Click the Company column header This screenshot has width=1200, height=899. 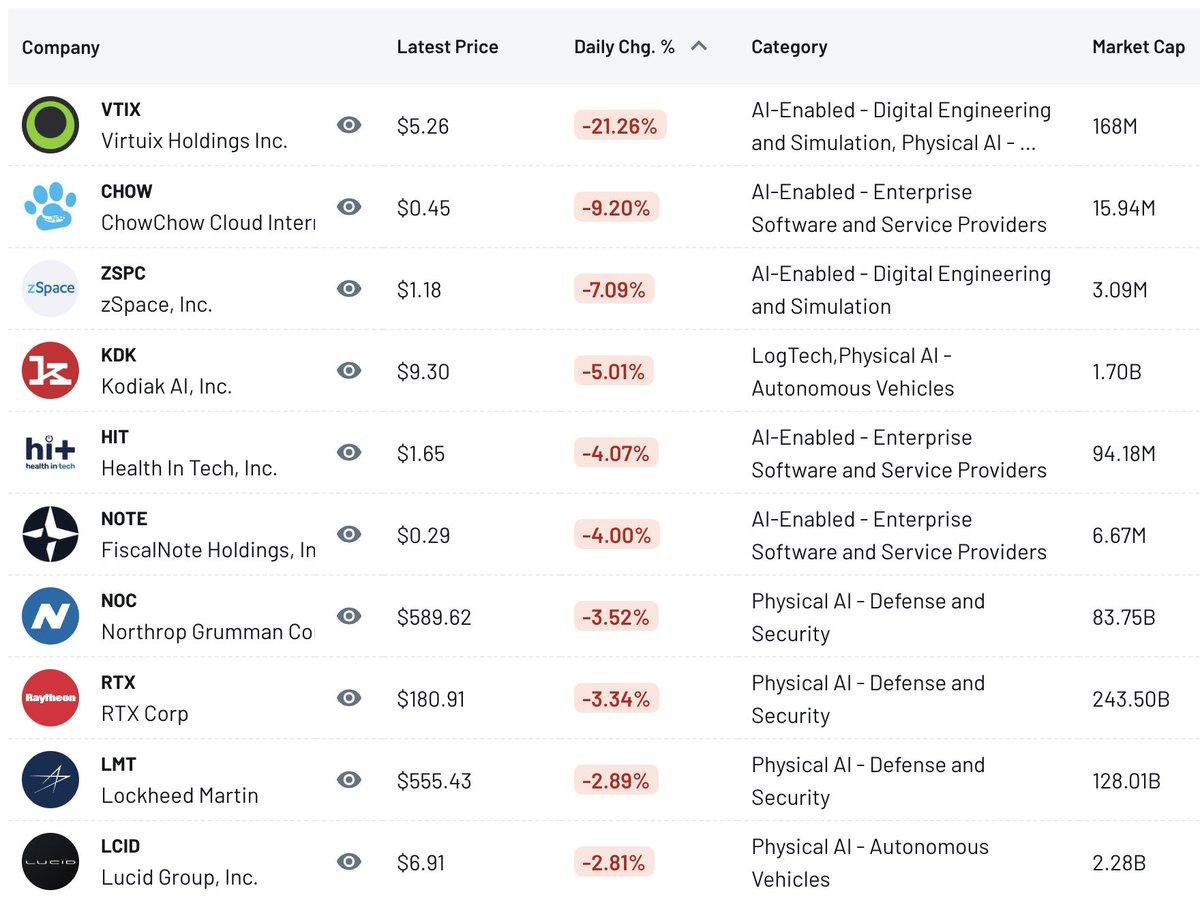point(60,47)
